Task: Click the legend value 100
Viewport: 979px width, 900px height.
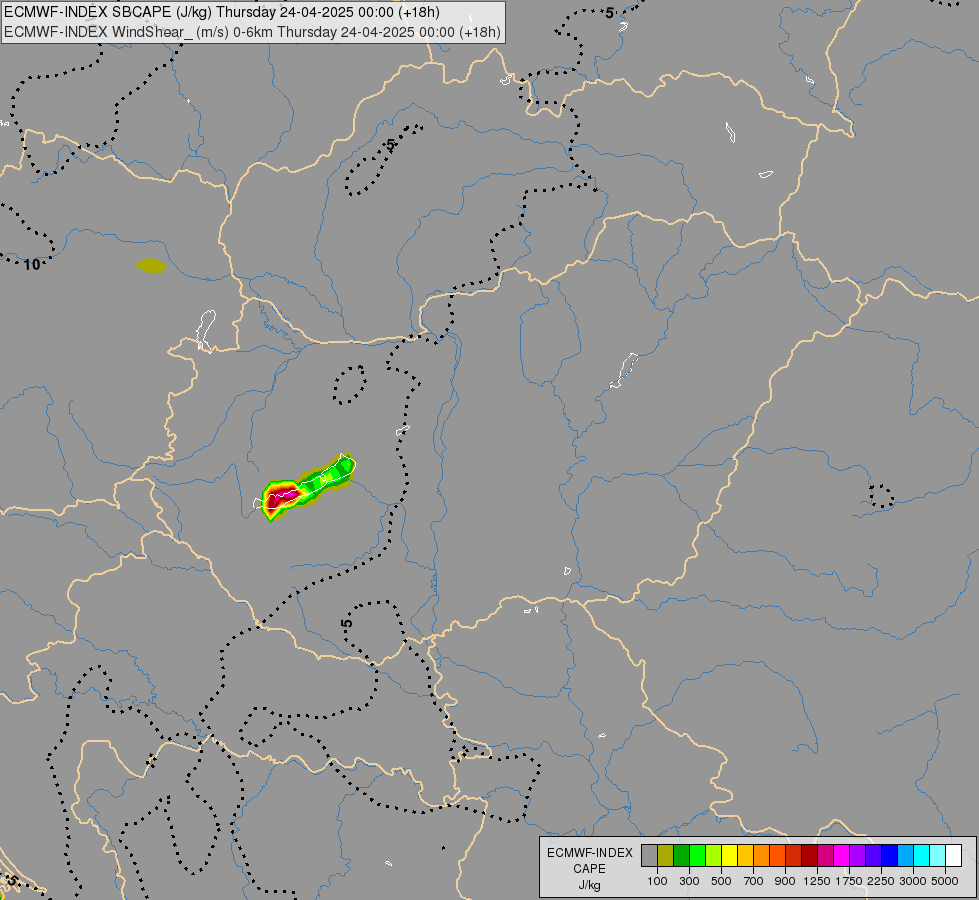Action: coord(657,881)
